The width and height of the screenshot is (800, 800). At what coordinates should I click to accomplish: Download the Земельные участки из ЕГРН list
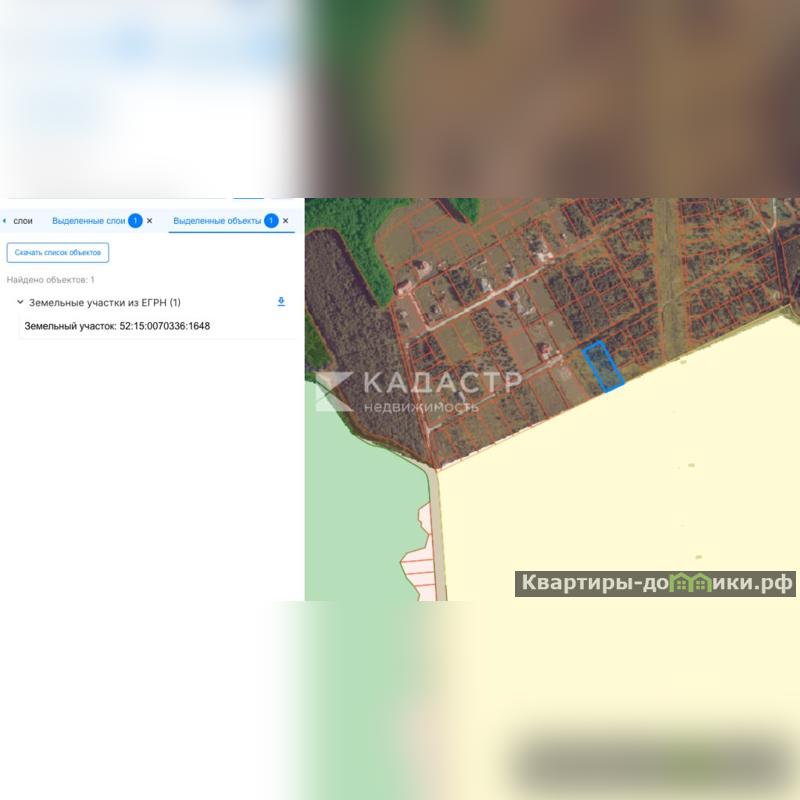281,302
